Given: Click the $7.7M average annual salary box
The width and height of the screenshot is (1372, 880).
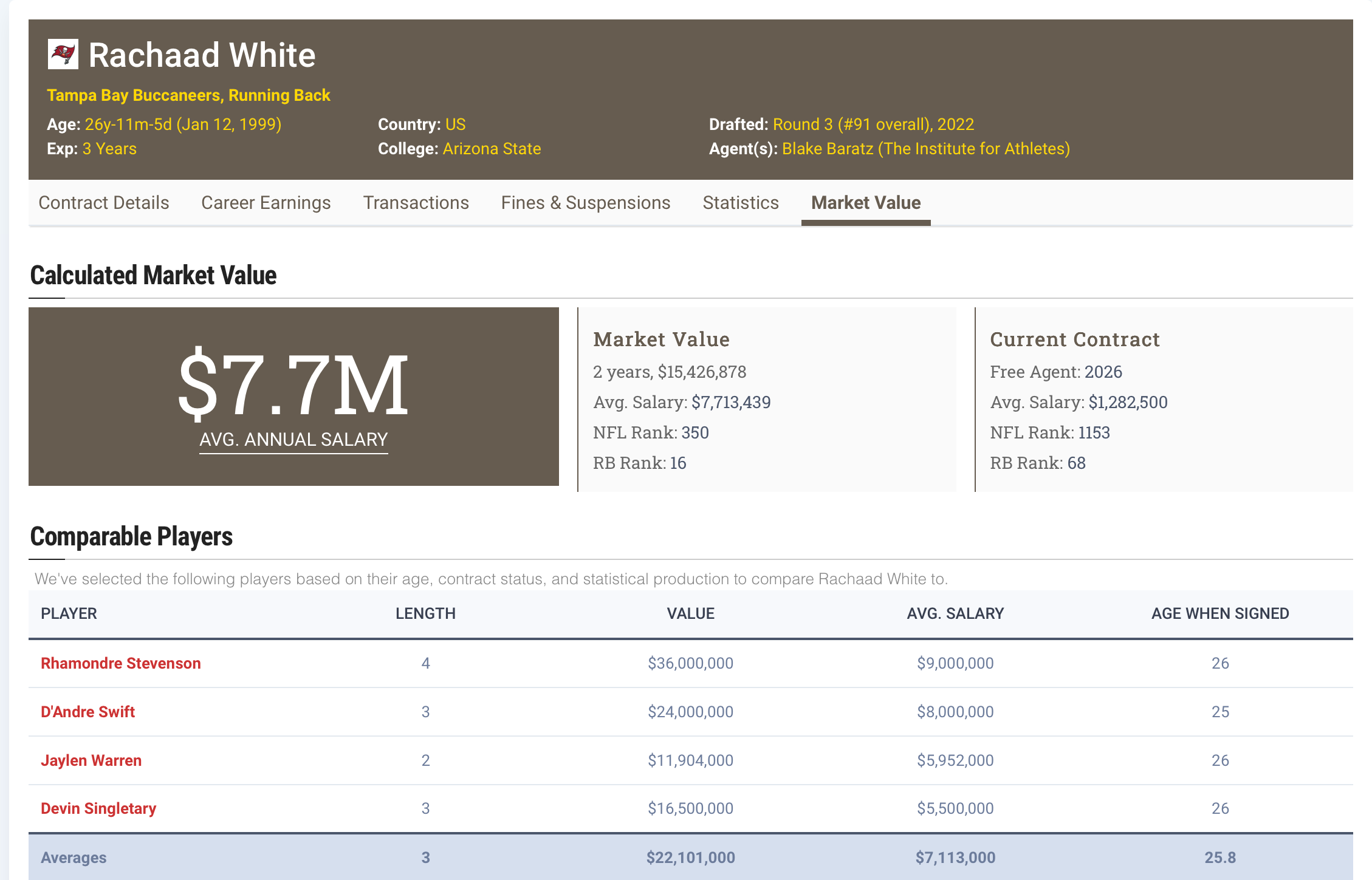Looking at the screenshot, I should coord(293,396).
